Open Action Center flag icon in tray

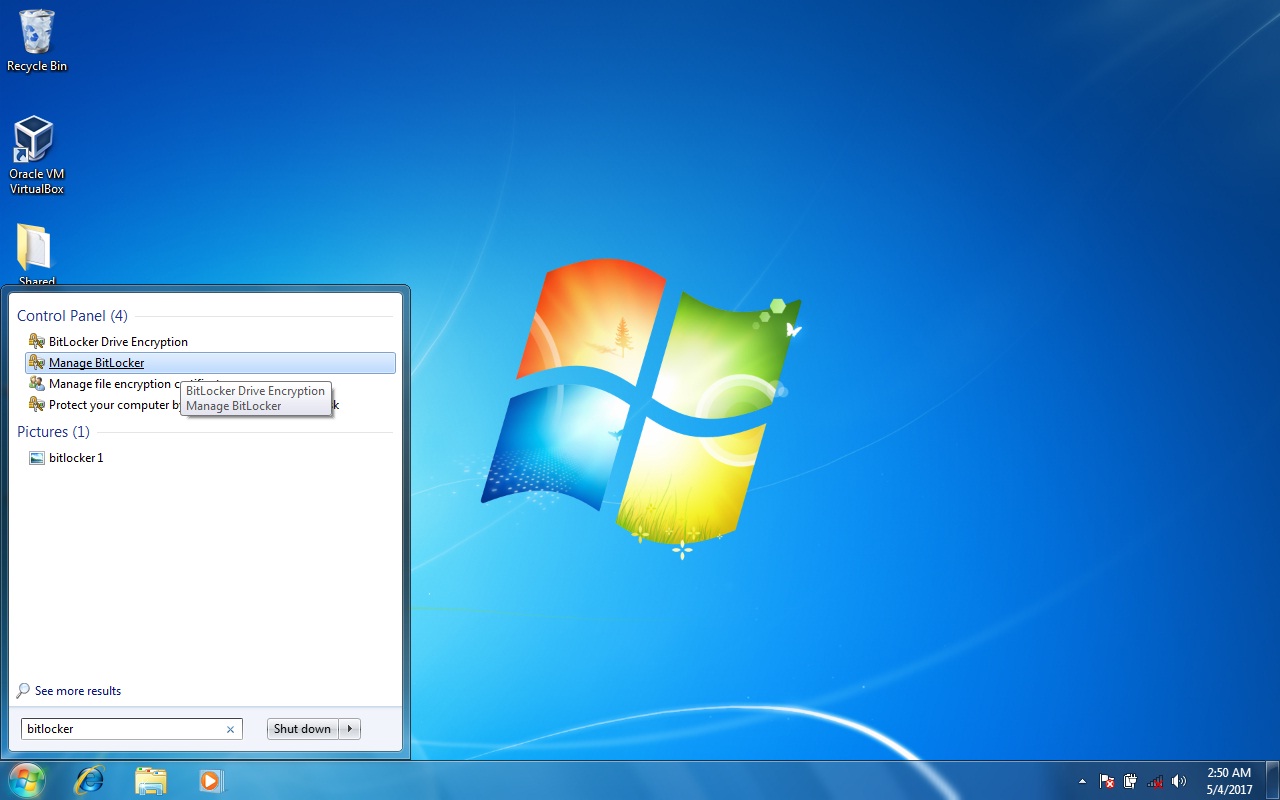[x=1107, y=781]
